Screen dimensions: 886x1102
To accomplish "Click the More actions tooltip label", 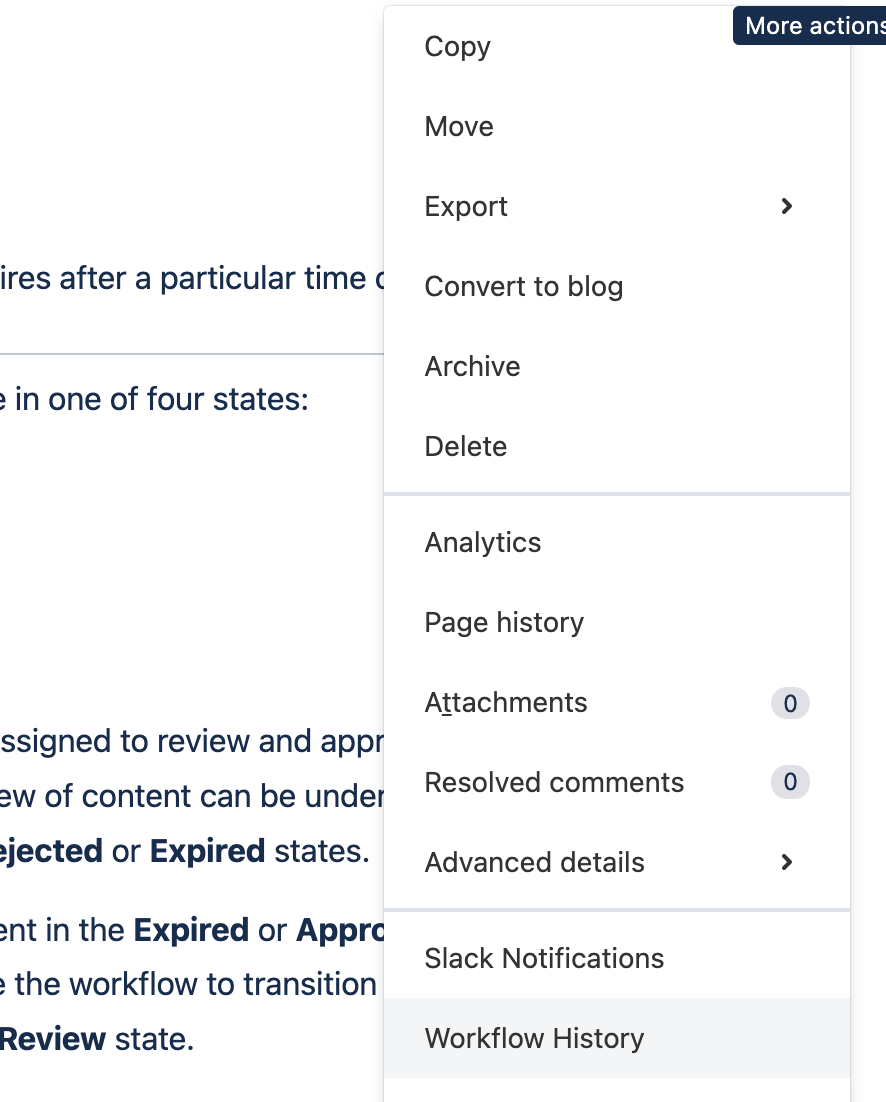I will (809, 26).
